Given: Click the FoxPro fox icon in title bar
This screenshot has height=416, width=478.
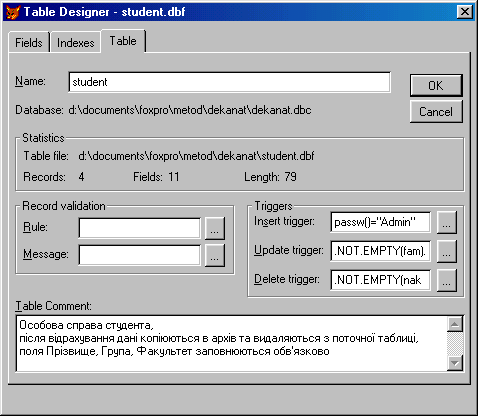Looking at the screenshot, I should coord(13,12).
